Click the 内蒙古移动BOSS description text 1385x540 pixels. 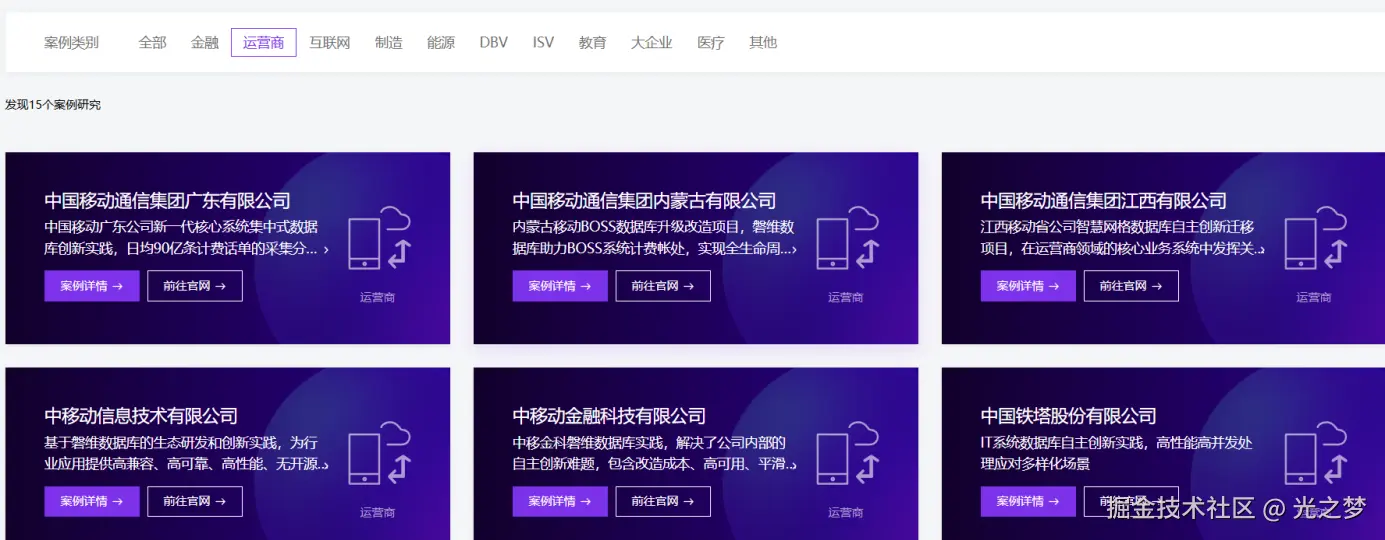pos(655,238)
